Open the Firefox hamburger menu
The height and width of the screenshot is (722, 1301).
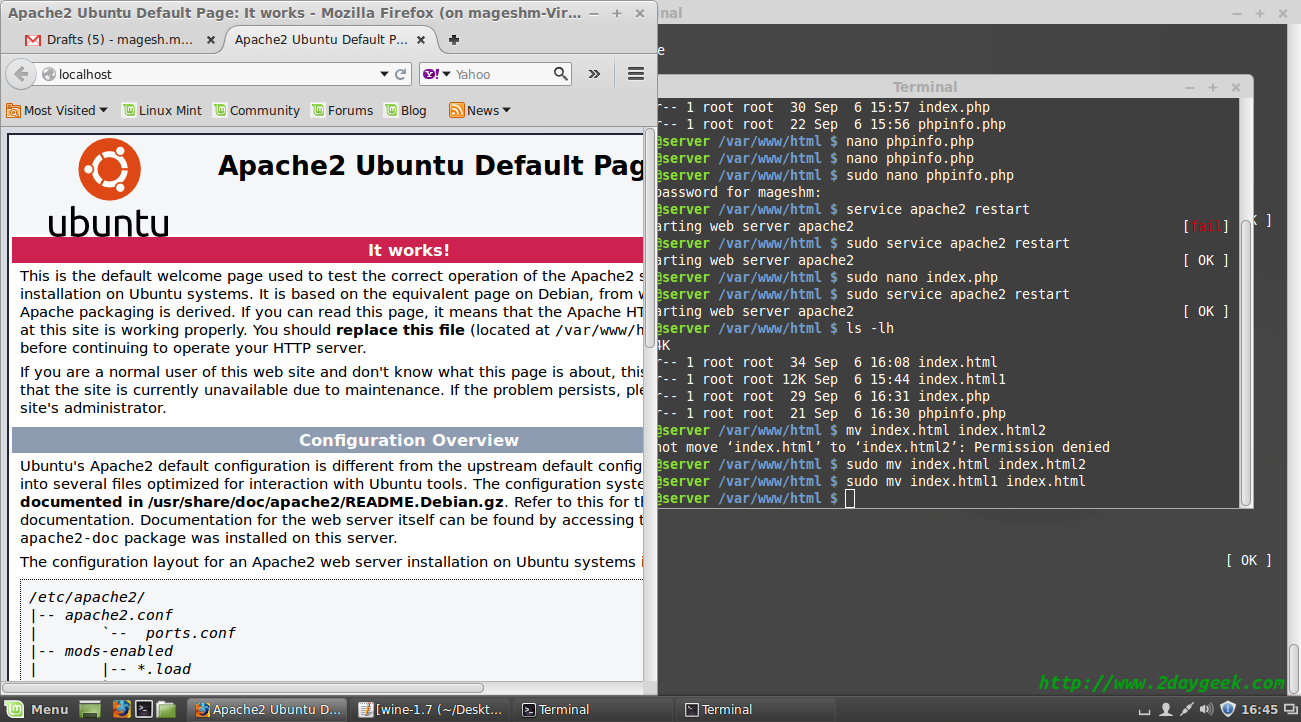pyautogui.click(x=635, y=74)
